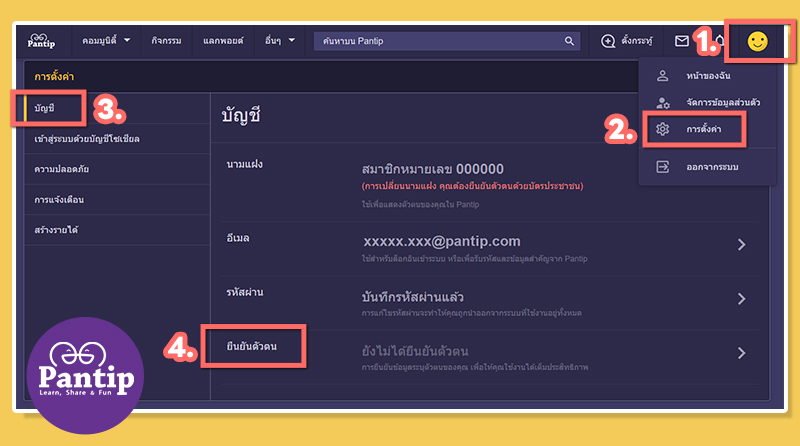Choose การตั้งค่า from the profile menu
This screenshot has height=446, width=800.
(x=704, y=129)
